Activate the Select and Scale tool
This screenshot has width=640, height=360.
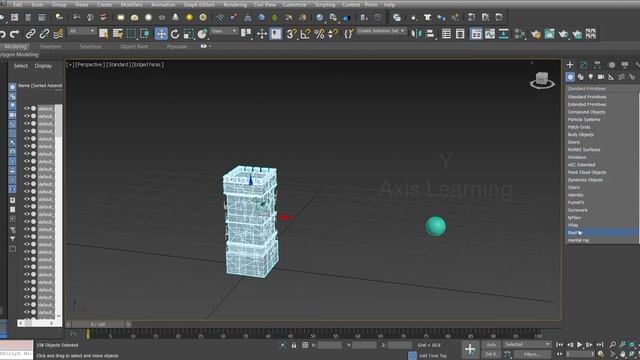pyautogui.click(x=189, y=34)
